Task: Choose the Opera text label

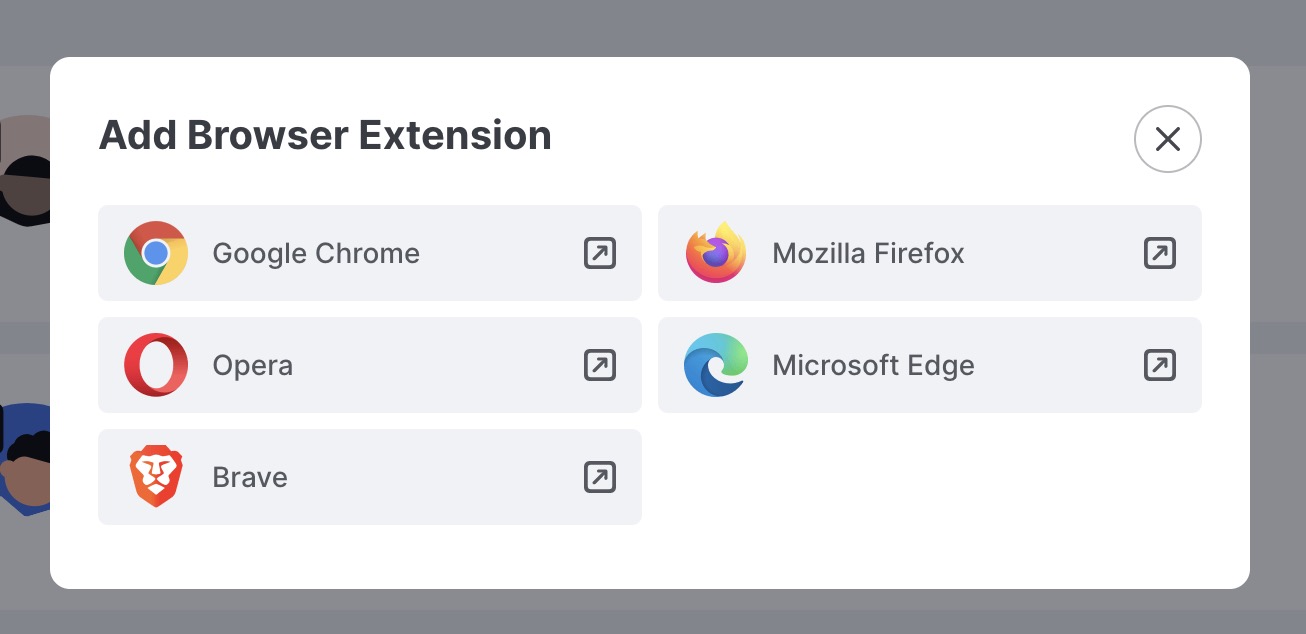Action: [253, 366]
